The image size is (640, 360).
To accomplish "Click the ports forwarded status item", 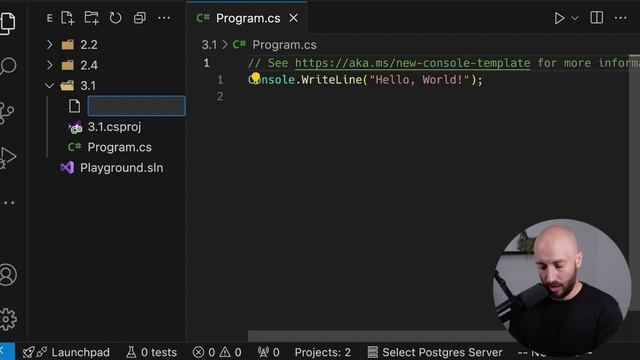I will 269,352.
